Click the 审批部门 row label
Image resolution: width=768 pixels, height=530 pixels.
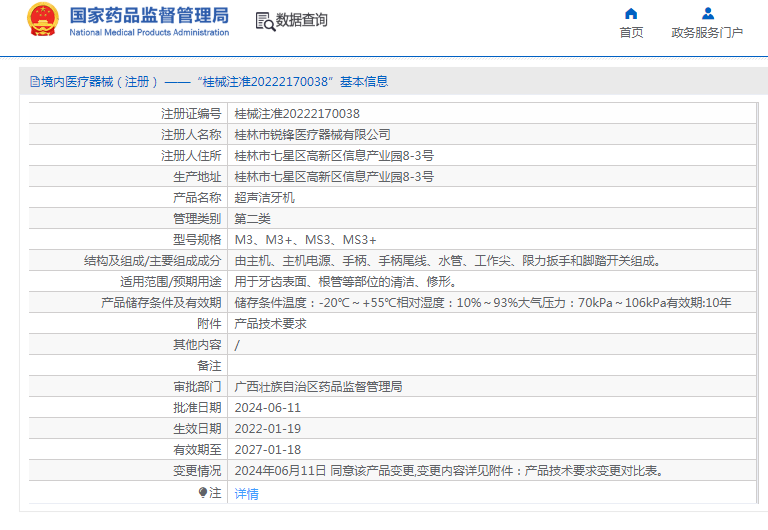point(197,387)
